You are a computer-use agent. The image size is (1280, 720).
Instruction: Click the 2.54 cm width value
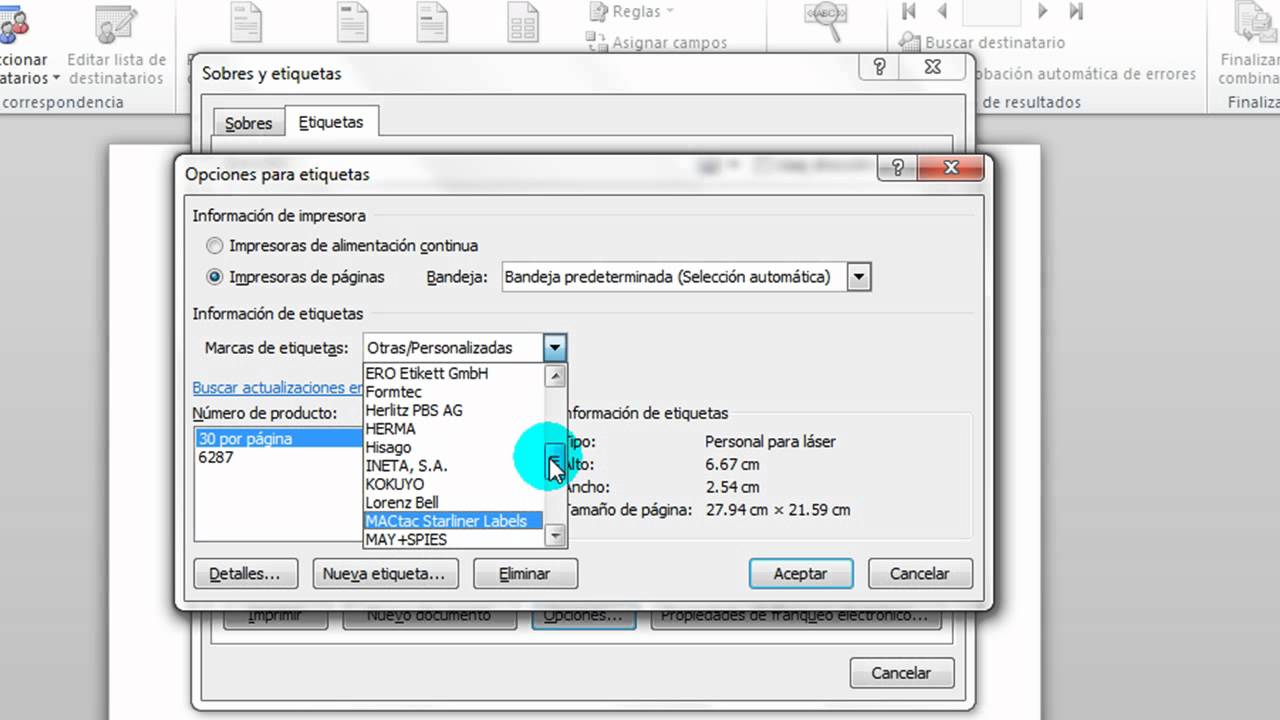pyautogui.click(x=732, y=487)
